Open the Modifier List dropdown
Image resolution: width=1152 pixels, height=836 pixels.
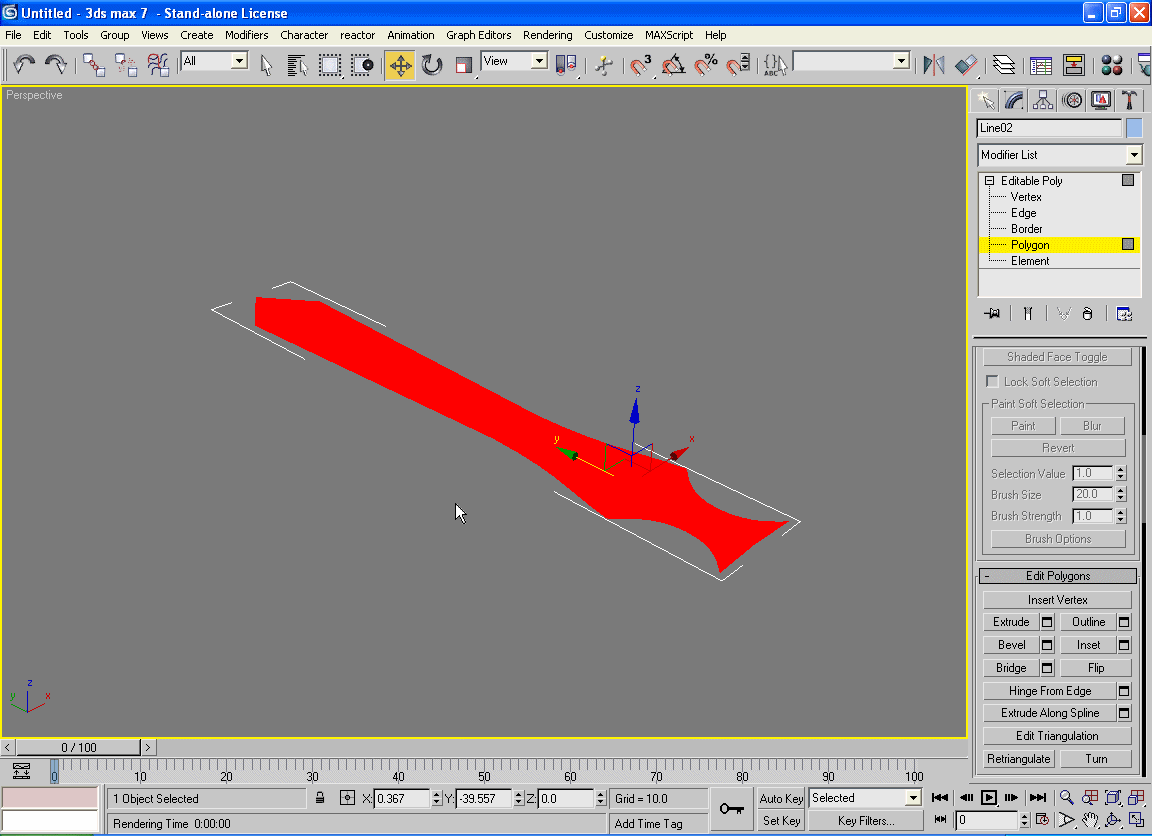click(x=1133, y=155)
